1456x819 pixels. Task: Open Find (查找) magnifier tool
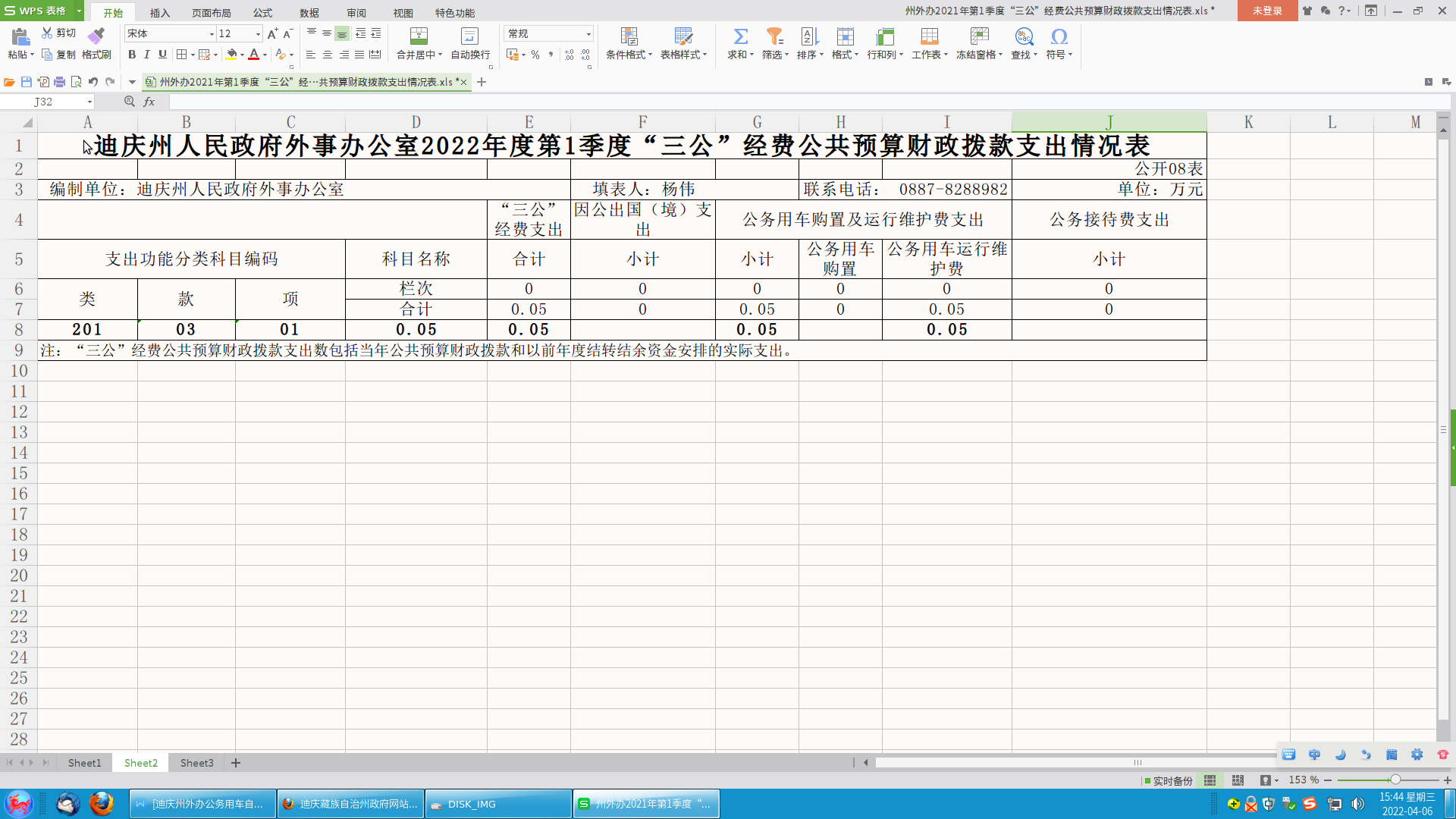click(x=1024, y=36)
